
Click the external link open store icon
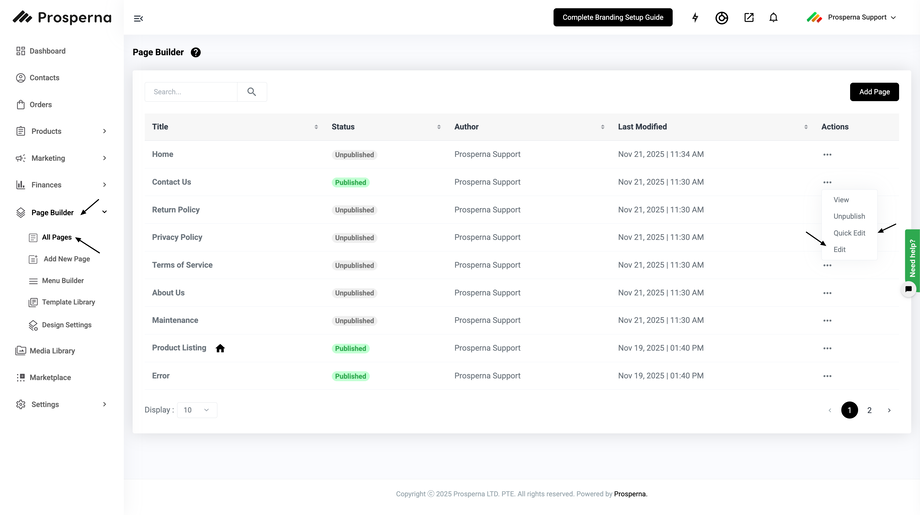click(x=748, y=18)
